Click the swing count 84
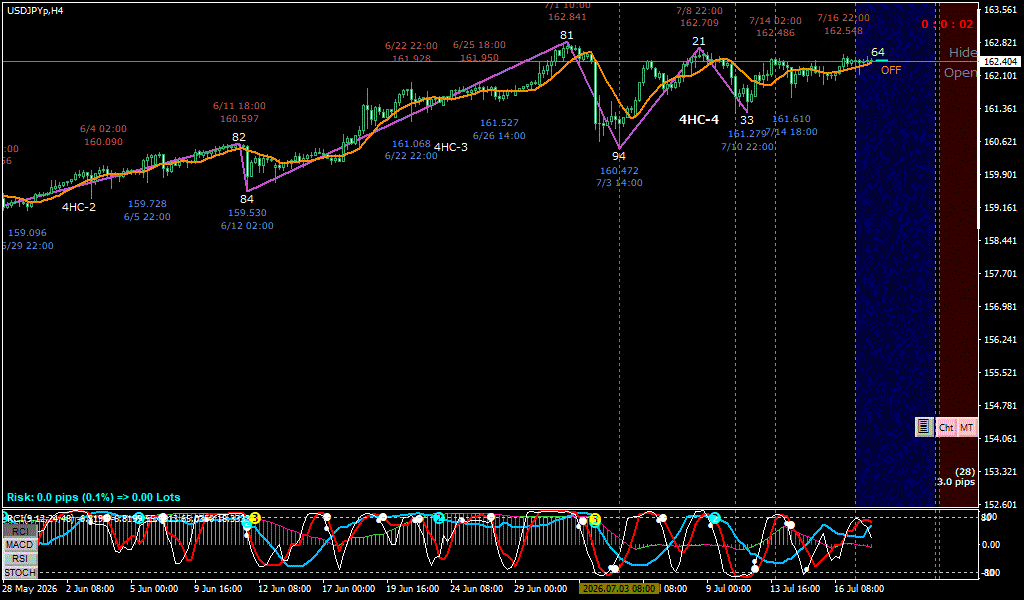 [x=246, y=199]
